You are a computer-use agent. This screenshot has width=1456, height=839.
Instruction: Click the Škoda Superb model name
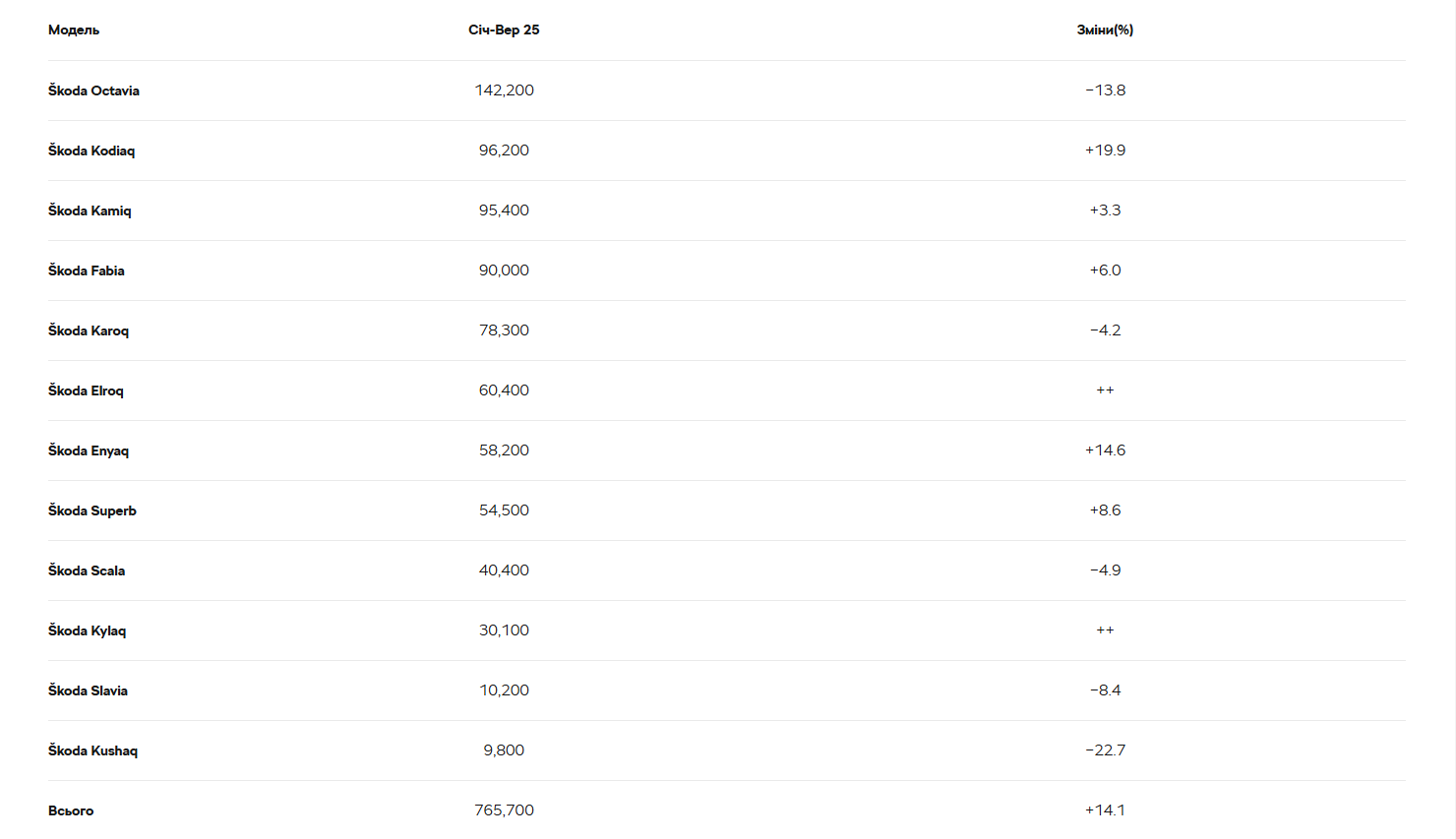92,510
